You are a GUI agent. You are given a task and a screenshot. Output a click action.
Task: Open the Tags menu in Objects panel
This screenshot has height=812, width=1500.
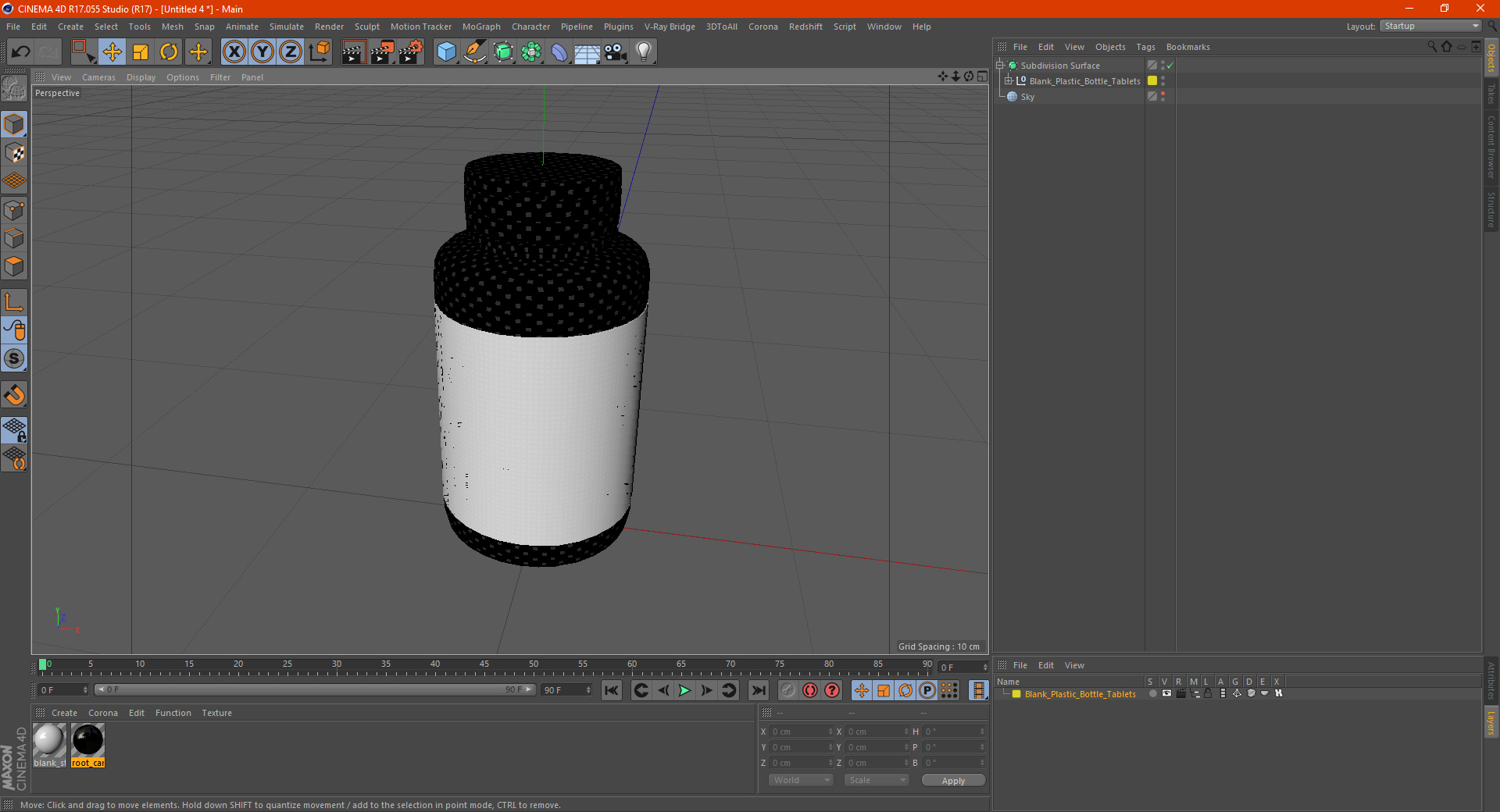tap(1145, 47)
